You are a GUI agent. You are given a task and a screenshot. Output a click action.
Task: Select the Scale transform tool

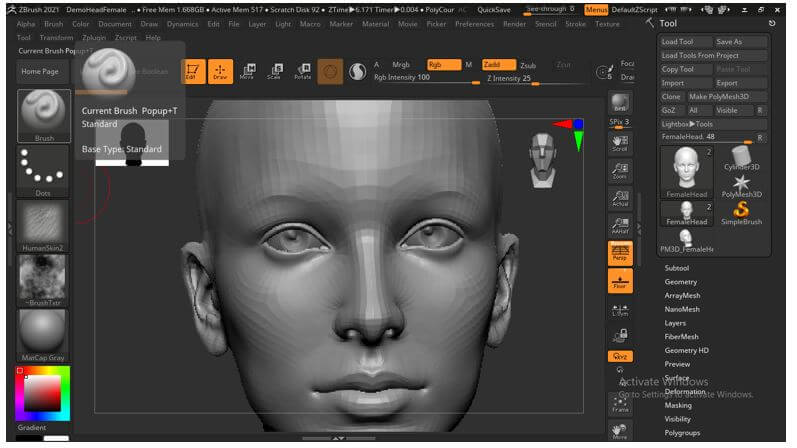pos(274,71)
